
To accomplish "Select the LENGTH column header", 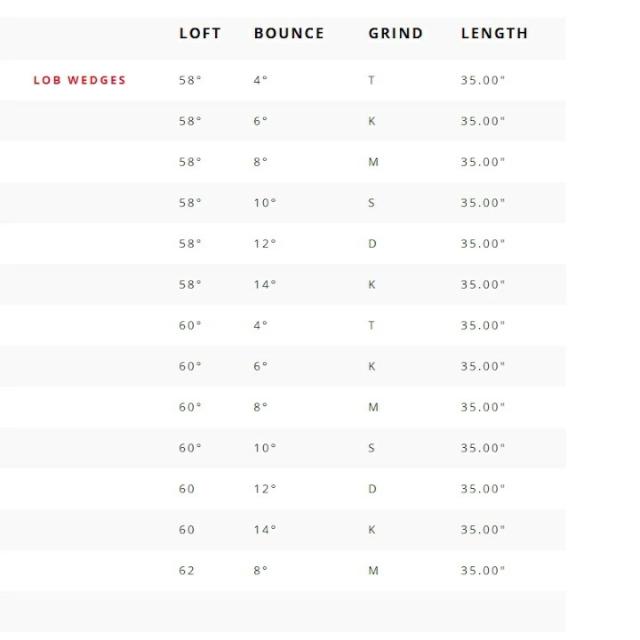I will pyautogui.click(x=494, y=33).
